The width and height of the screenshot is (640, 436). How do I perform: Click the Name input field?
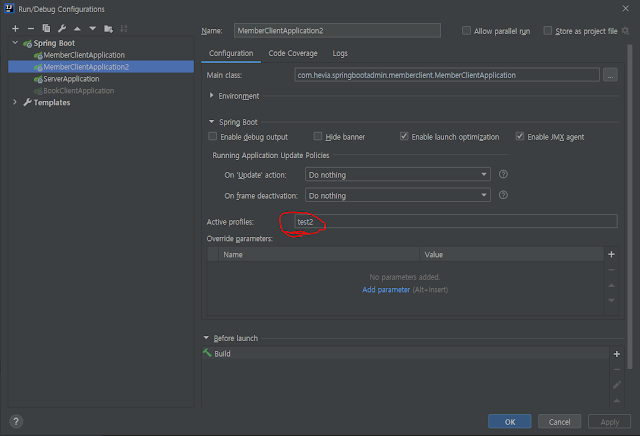pos(337,31)
